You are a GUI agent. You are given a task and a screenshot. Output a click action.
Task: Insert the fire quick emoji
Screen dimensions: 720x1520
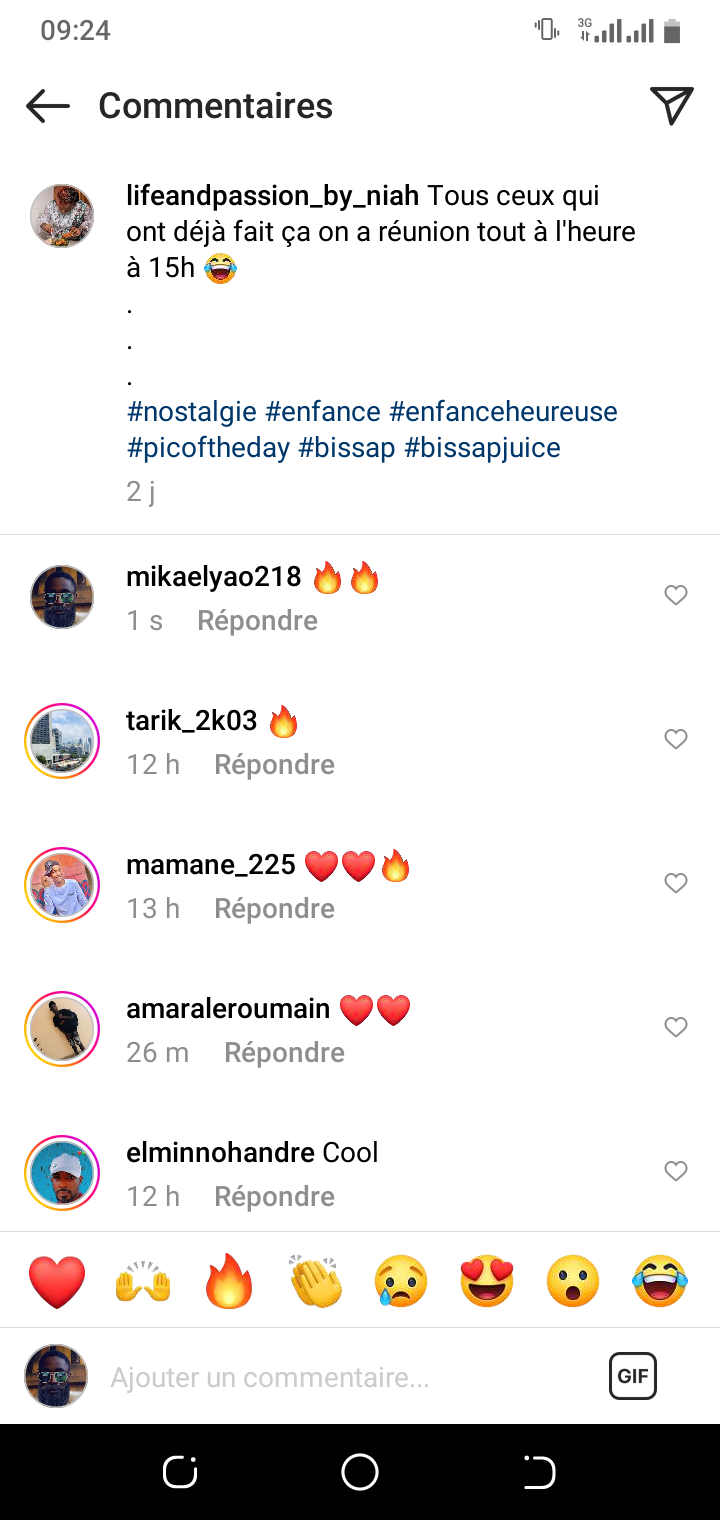coord(229,1281)
